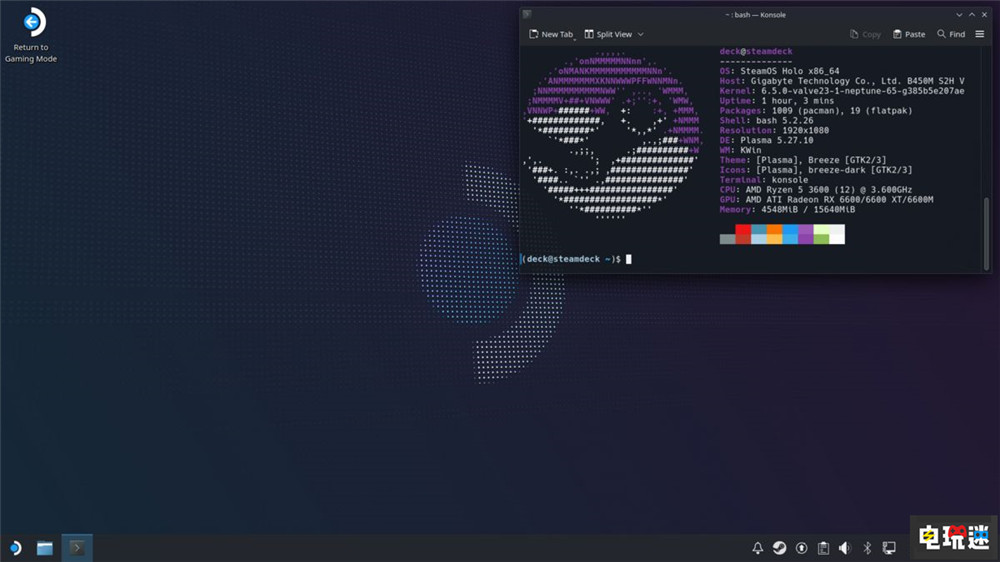Screen dimensions: 1000x562
Task: Click the 'Shell: bash 5.2.26' line
Action: click(x=767, y=121)
